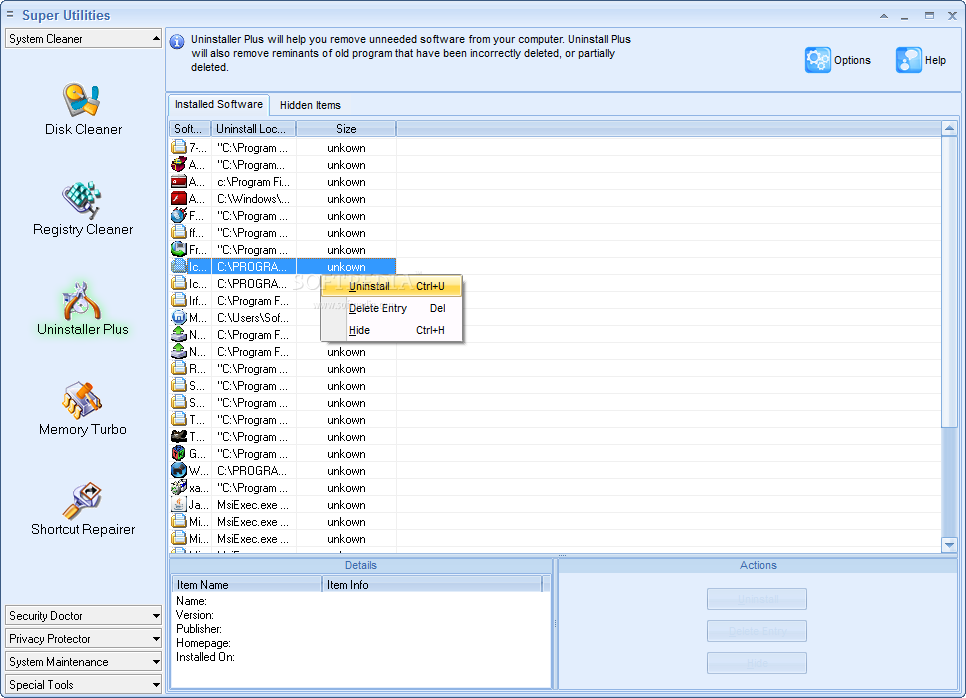Open the Shortcut Repairer tool icon

(81, 501)
